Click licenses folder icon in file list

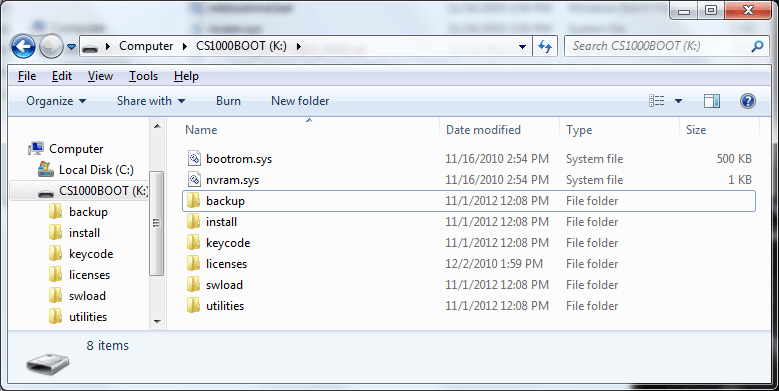[x=193, y=264]
